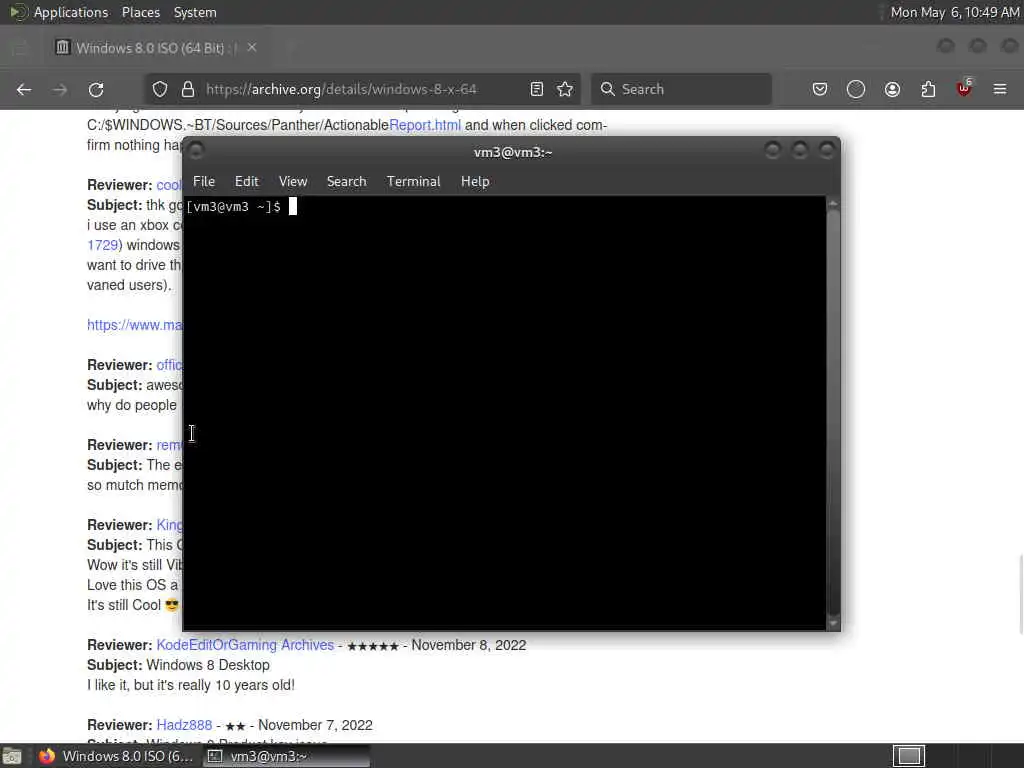1024x768 pixels.
Task: Open Firefox hamburger menu
Action: [x=1000, y=89]
